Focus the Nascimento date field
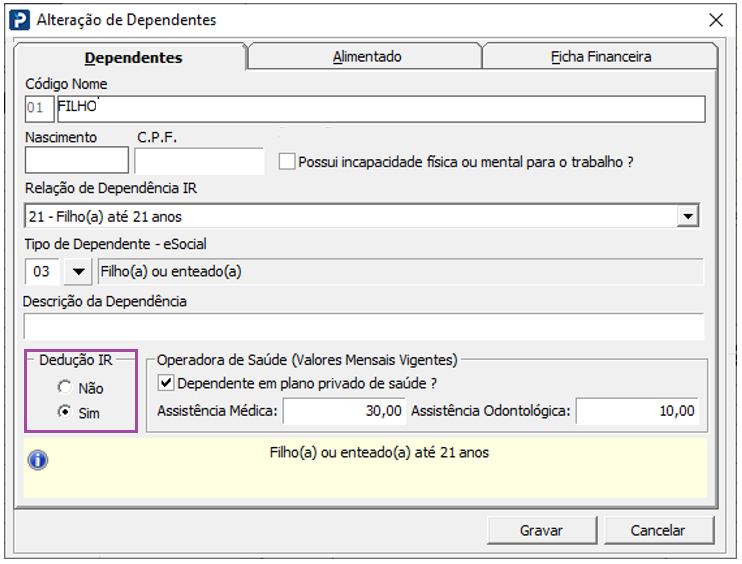742x564 pixels. pyautogui.click(x=77, y=161)
